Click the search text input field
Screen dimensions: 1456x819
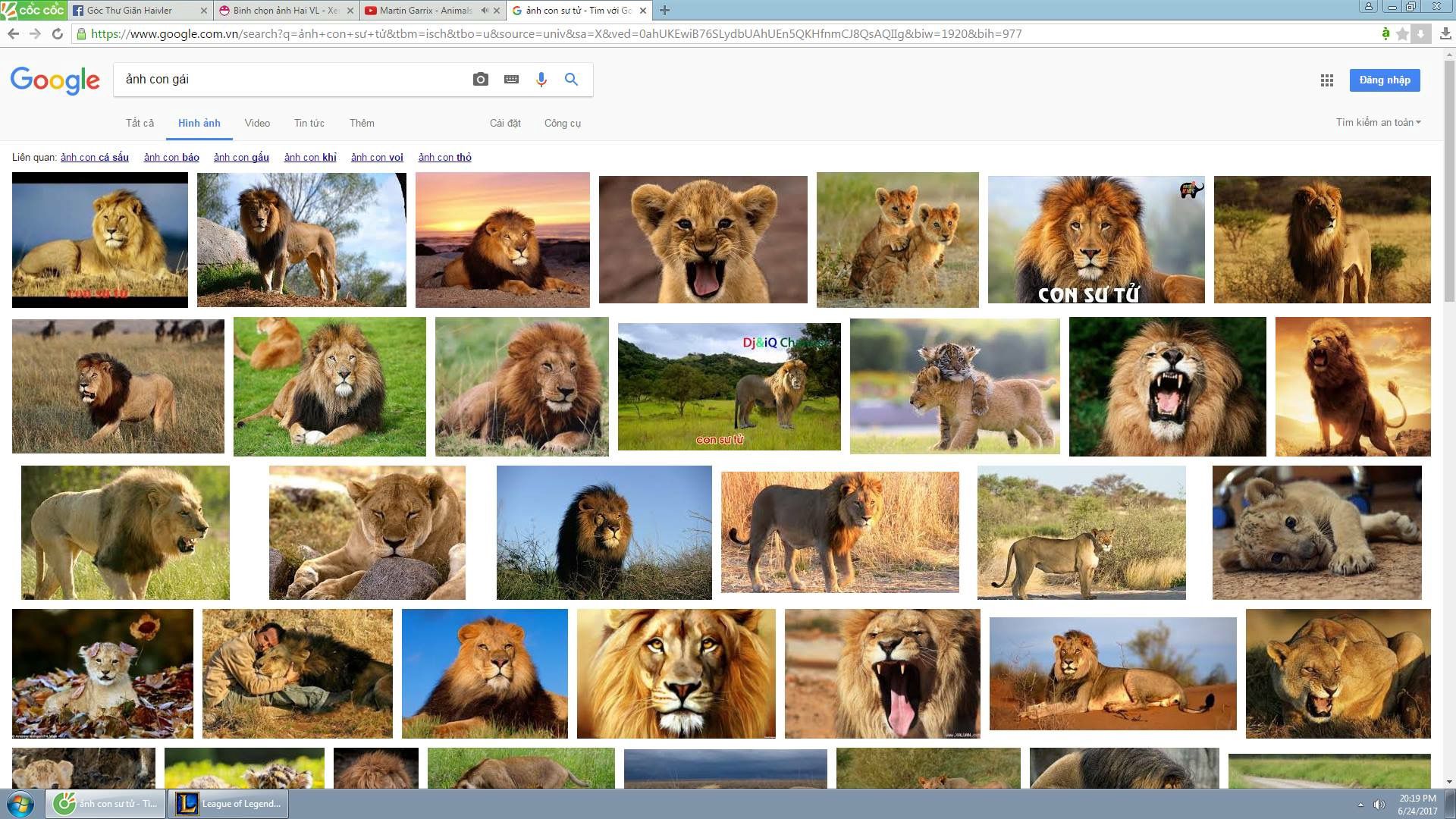pyautogui.click(x=288, y=80)
